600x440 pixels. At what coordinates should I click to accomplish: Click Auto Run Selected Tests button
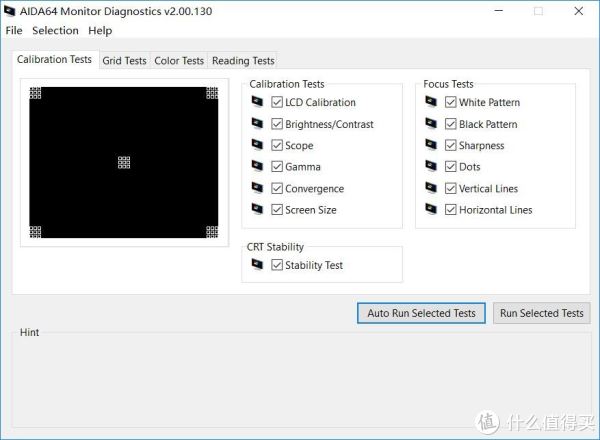tap(421, 313)
